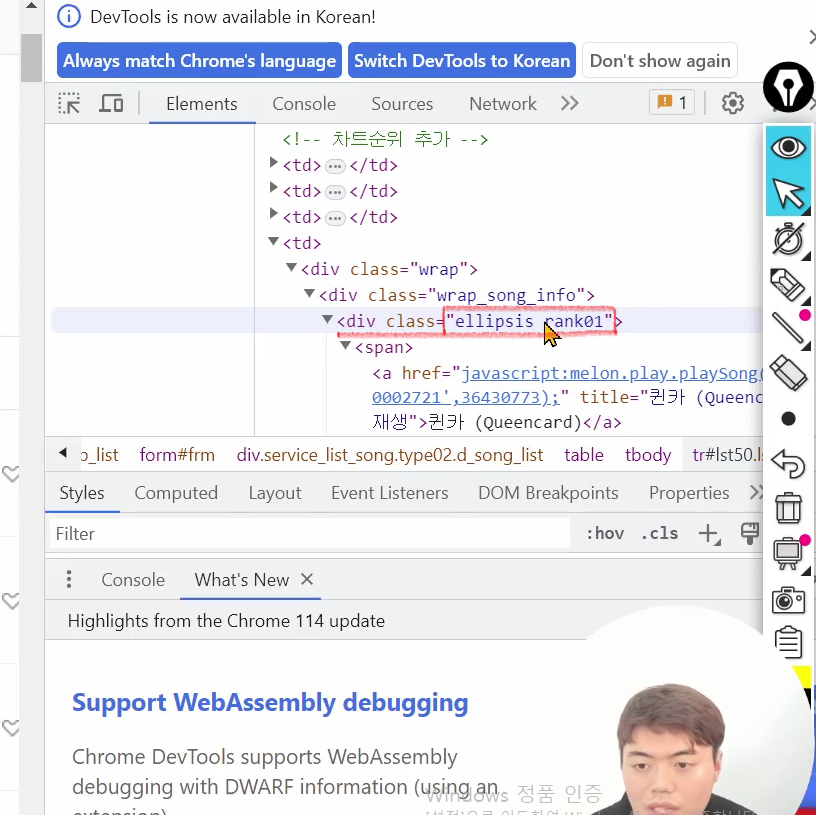Viewport: 816px width, 815px height.
Task: Select the 퀸카 (Queencard) anchor text
Action: pyautogui.click(x=504, y=423)
